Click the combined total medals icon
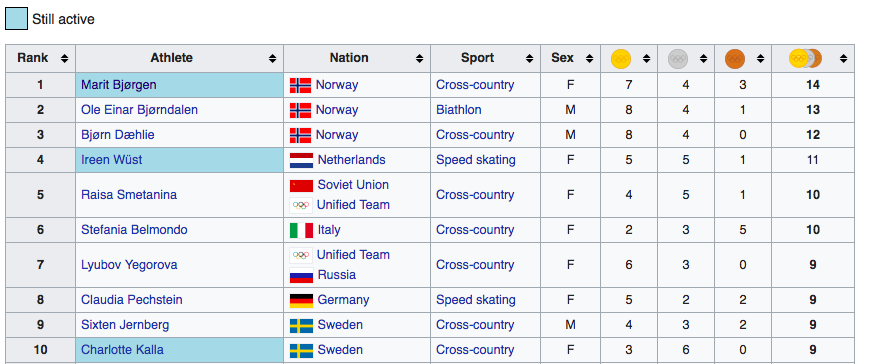888x364 pixels. pyautogui.click(x=805, y=58)
